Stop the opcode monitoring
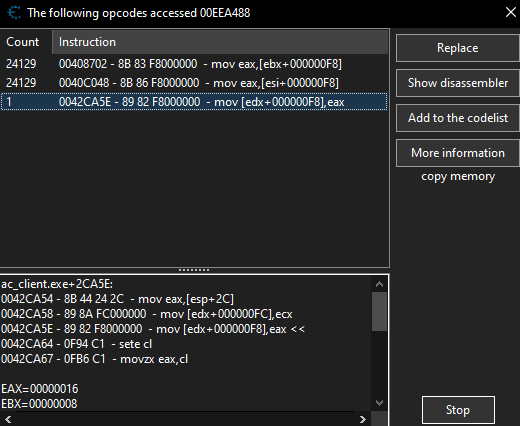The height and width of the screenshot is (426, 520). pyautogui.click(x=458, y=410)
